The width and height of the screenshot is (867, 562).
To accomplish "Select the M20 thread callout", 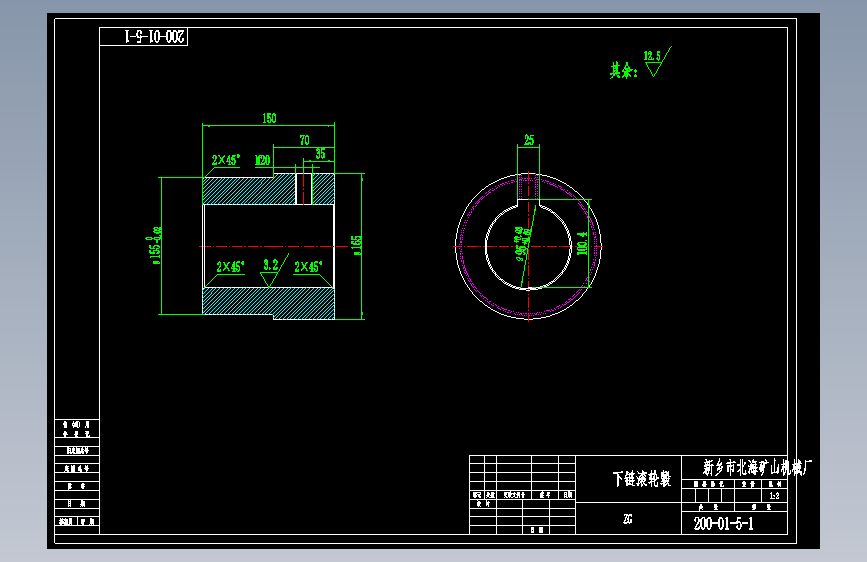I will click(x=262, y=160).
